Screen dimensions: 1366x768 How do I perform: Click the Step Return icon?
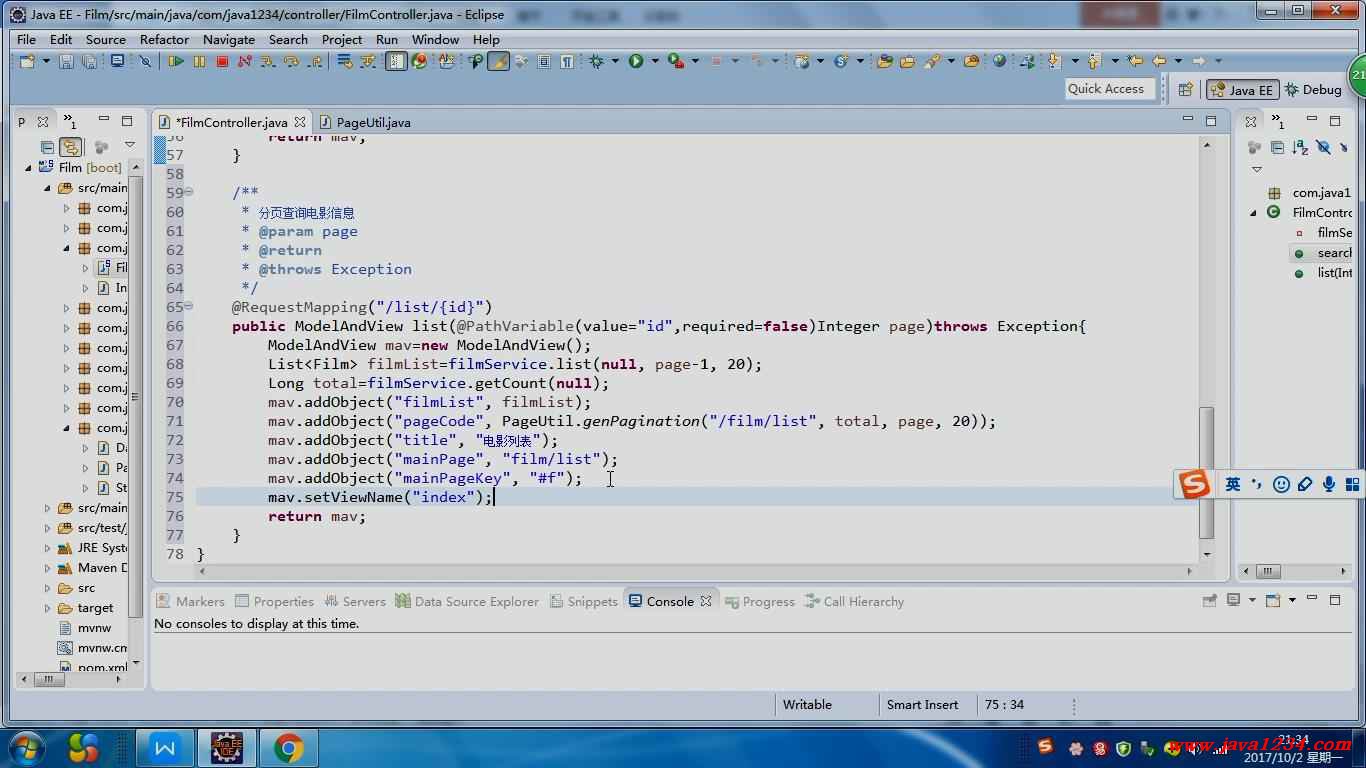314,62
